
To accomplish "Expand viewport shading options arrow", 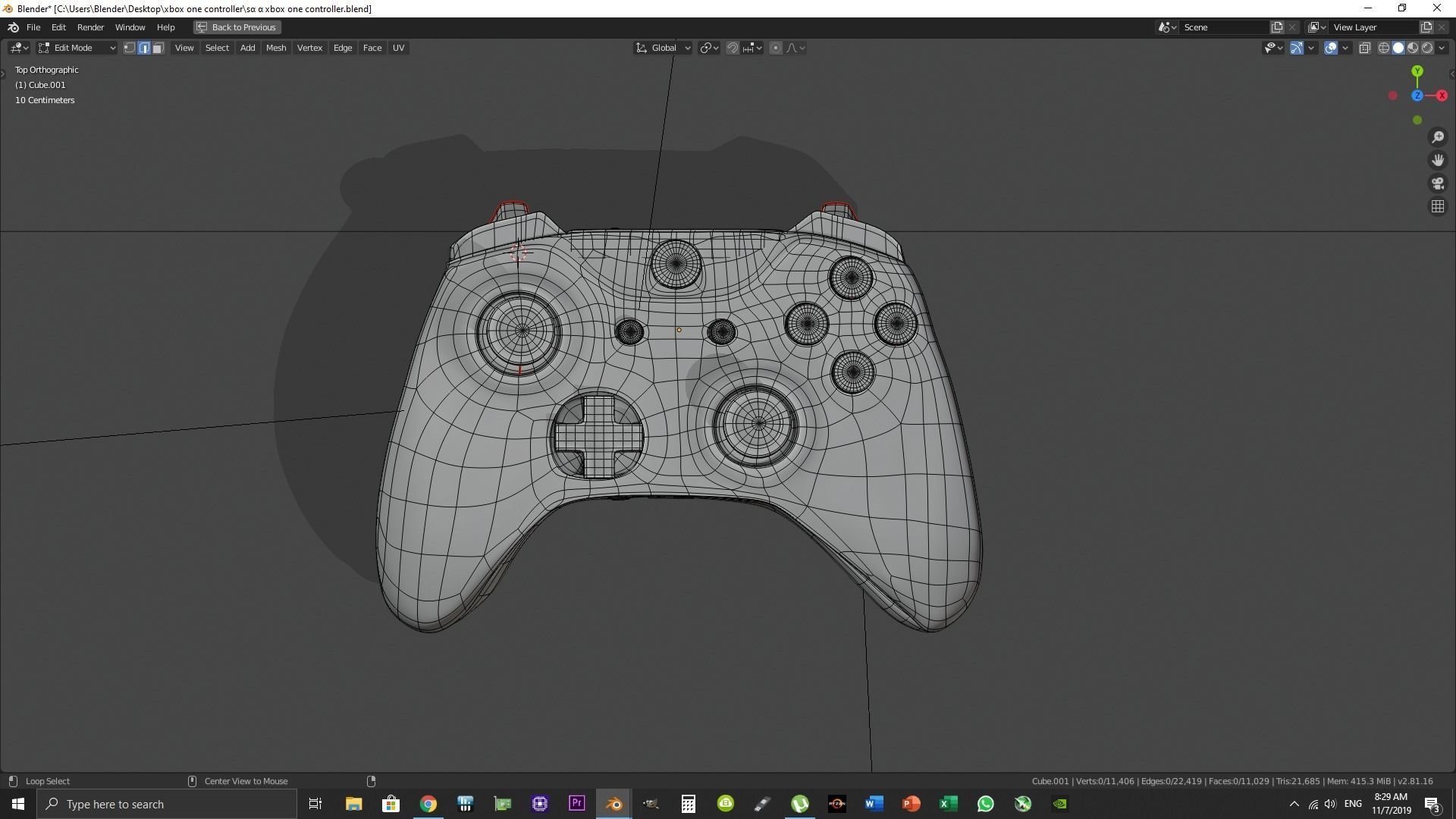I will pyautogui.click(x=1442, y=48).
